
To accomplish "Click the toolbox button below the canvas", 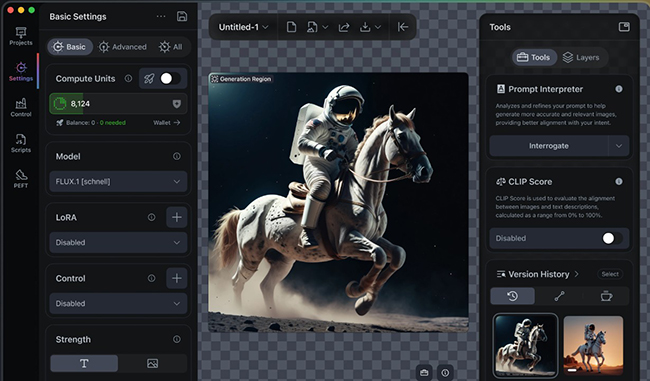I will click(424, 372).
